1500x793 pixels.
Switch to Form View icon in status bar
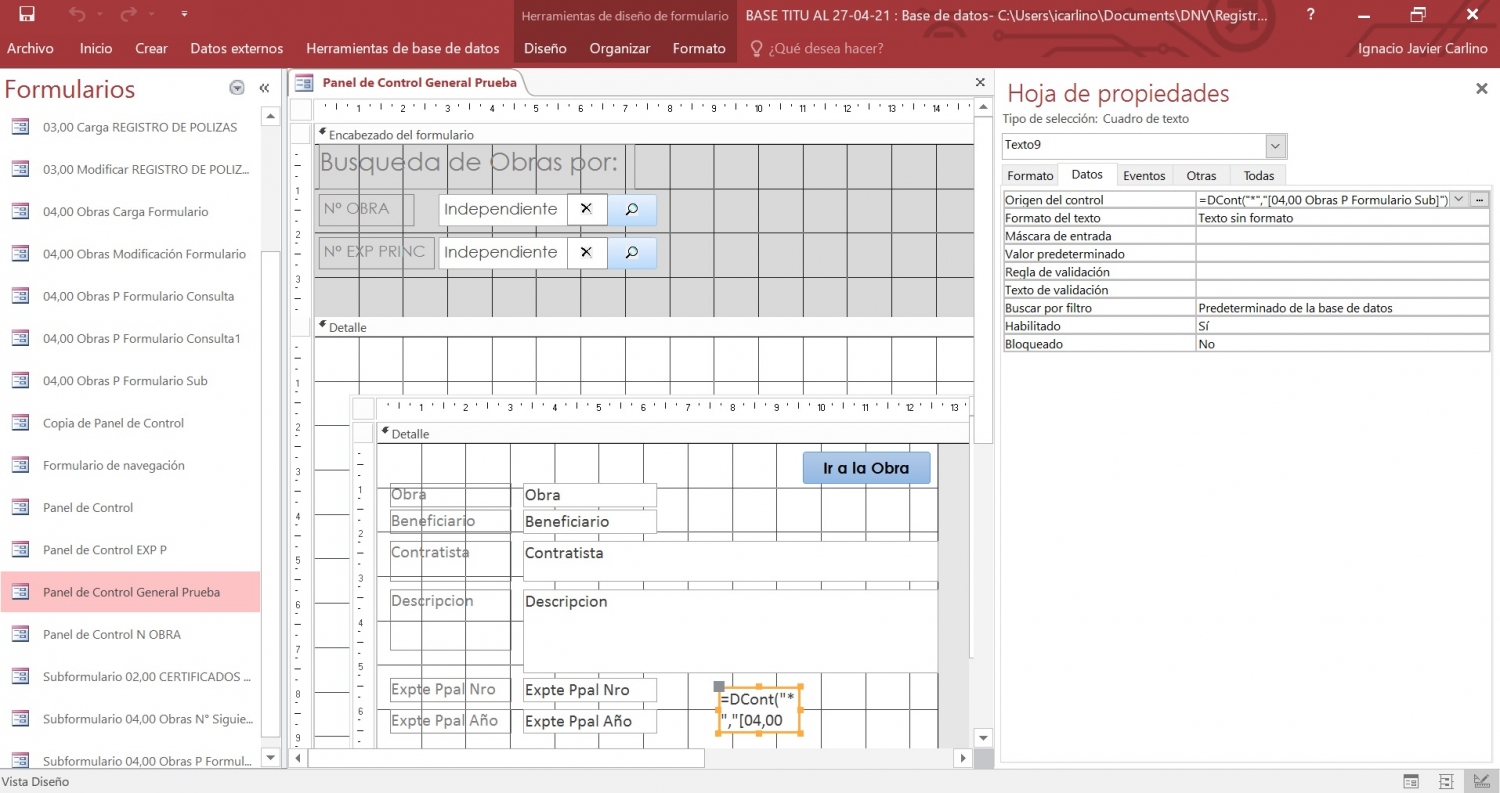tap(1411, 781)
